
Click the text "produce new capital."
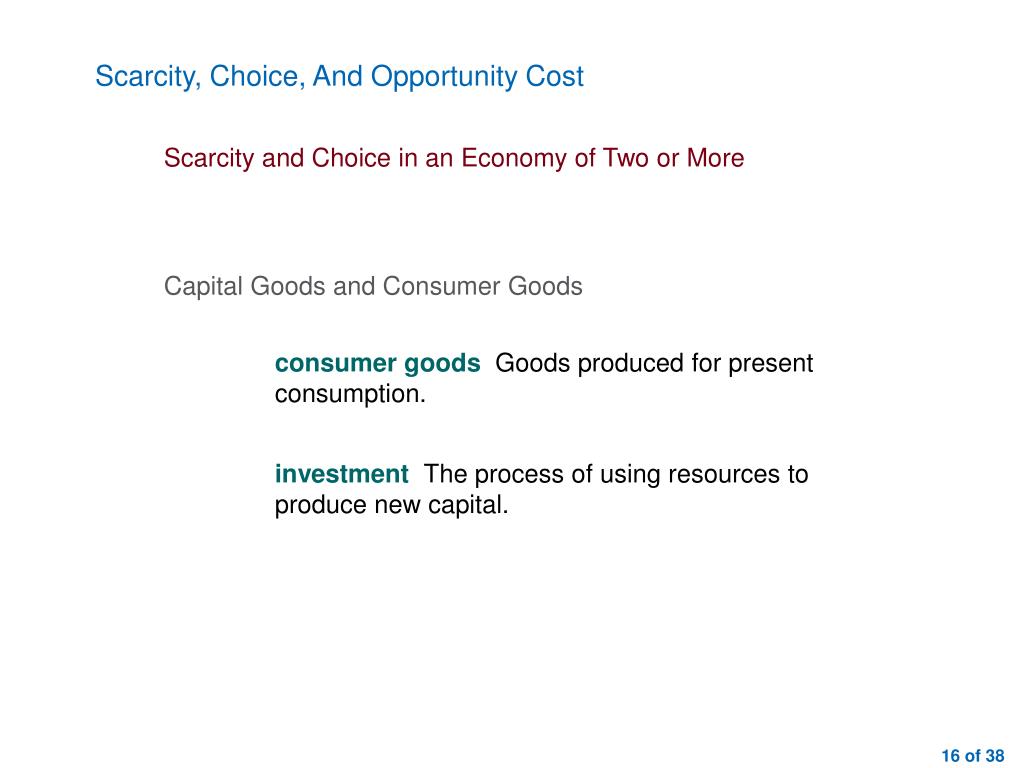[x=391, y=505]
